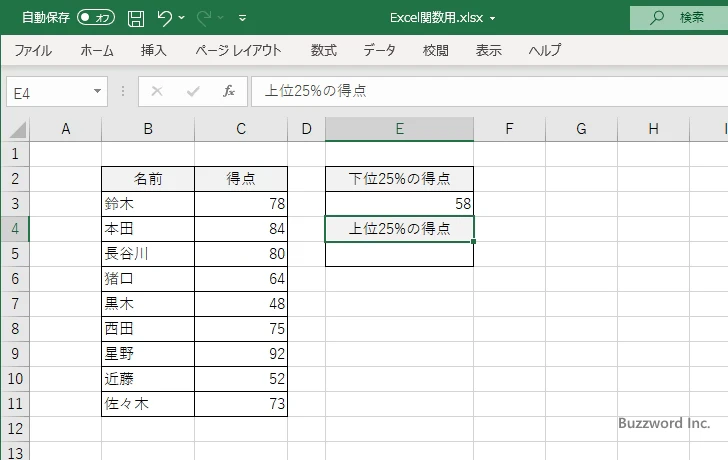Open the ファイル tab
The height and width of the screenshot is (460, 728).
(x=33, y=50)
